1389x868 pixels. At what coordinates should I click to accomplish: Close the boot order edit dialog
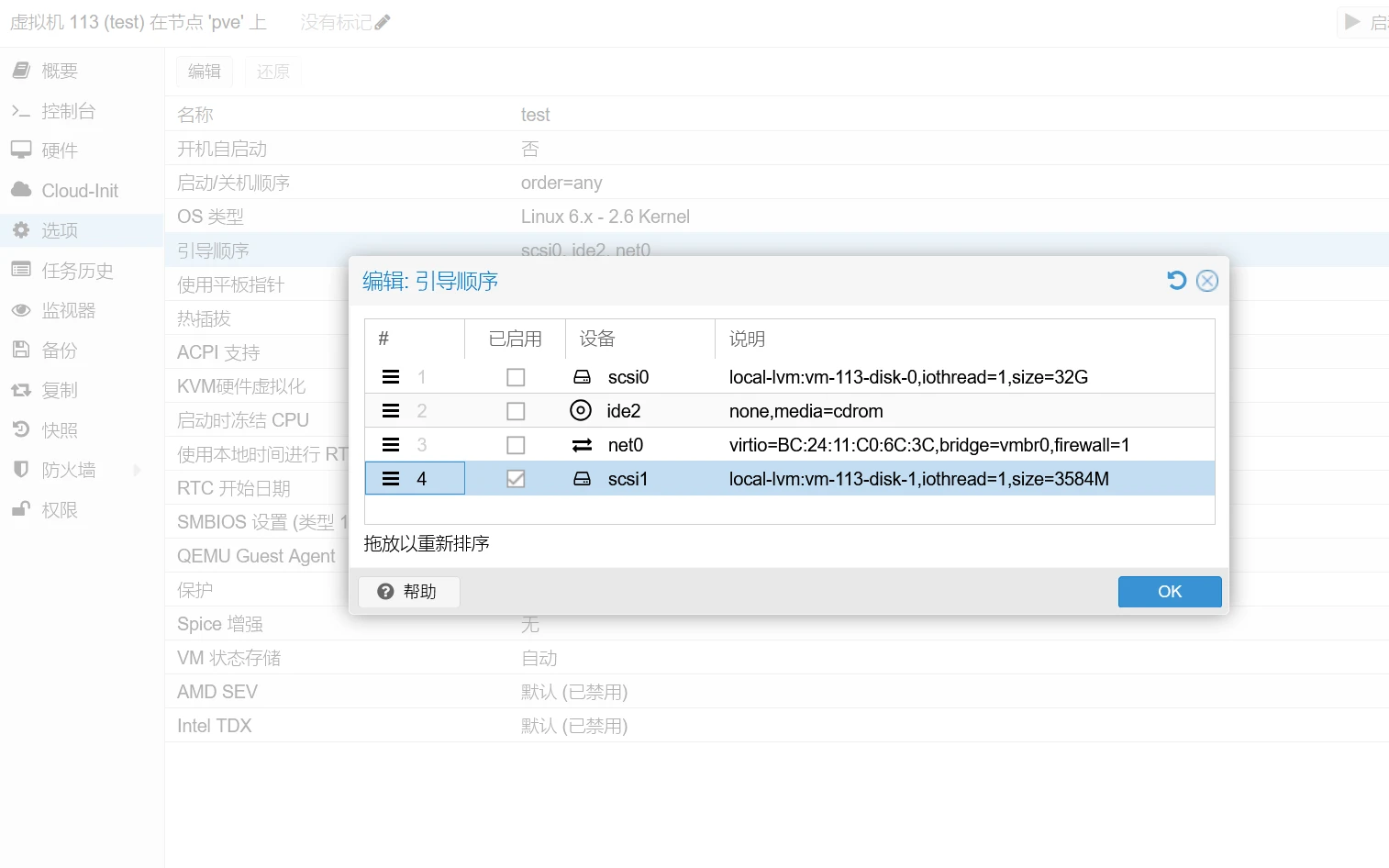1207,281
